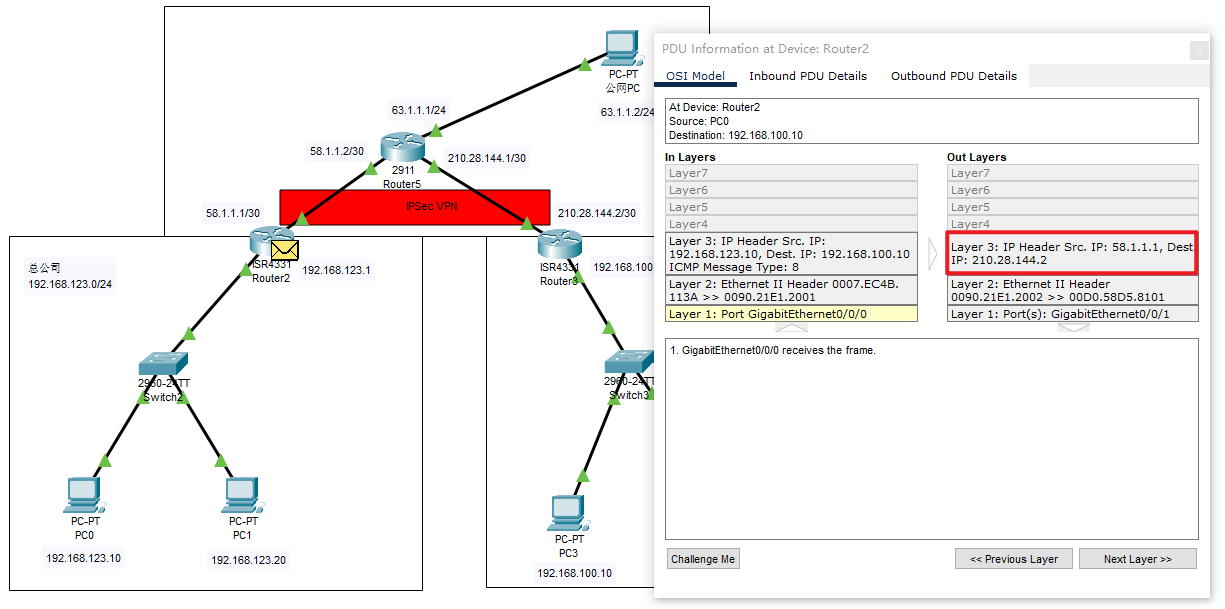Click the Router3 ISR4331 router icon
This screenshot has height=609, width=1225.
(x=559, y=244)
